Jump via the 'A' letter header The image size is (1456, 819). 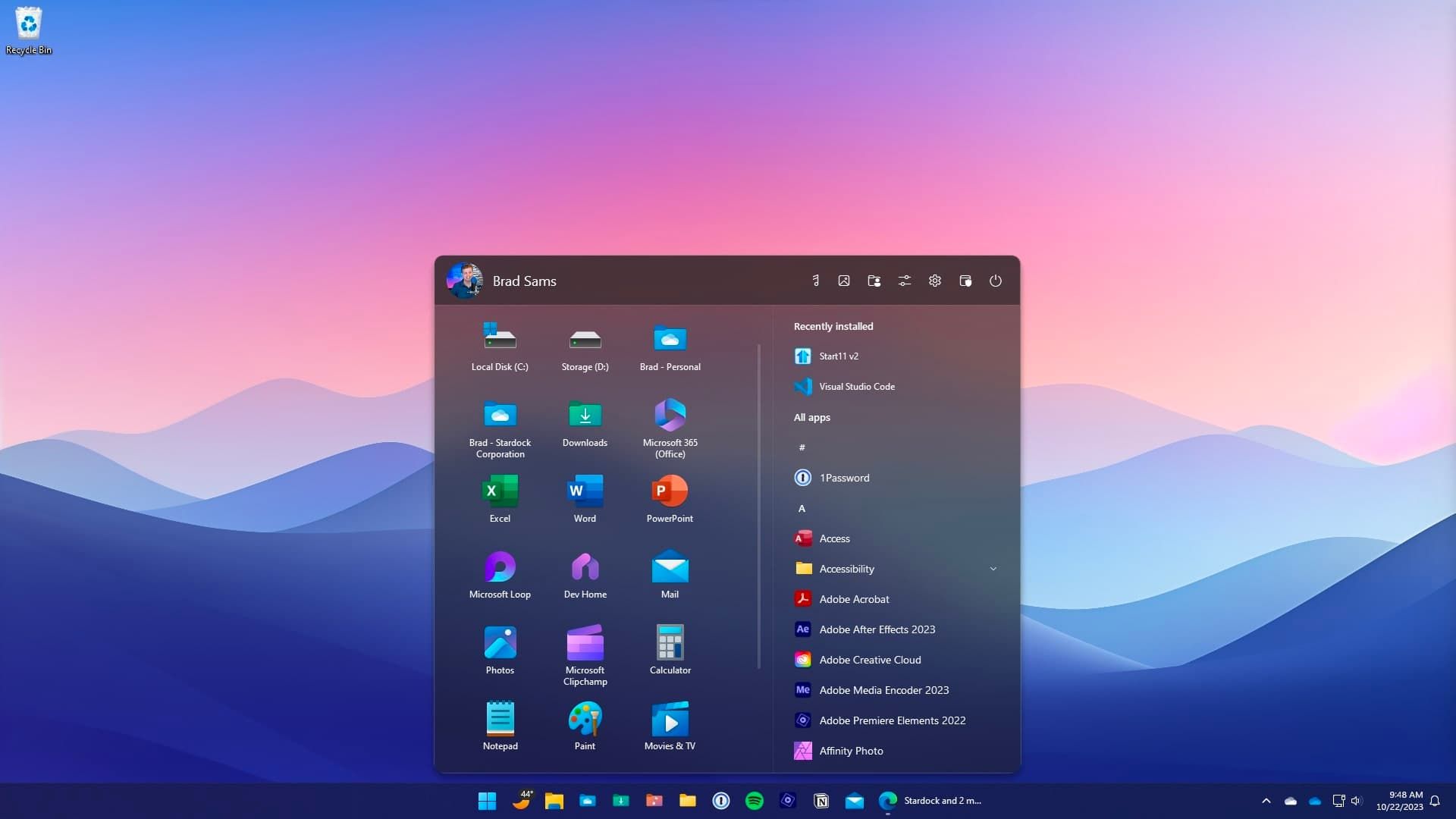point(802,508)
